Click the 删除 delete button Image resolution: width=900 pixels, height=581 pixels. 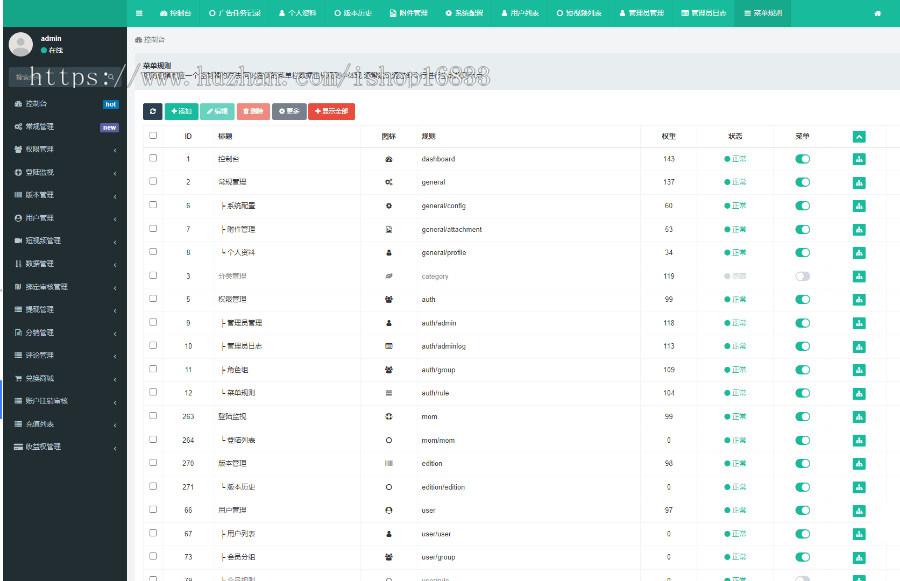253,111
